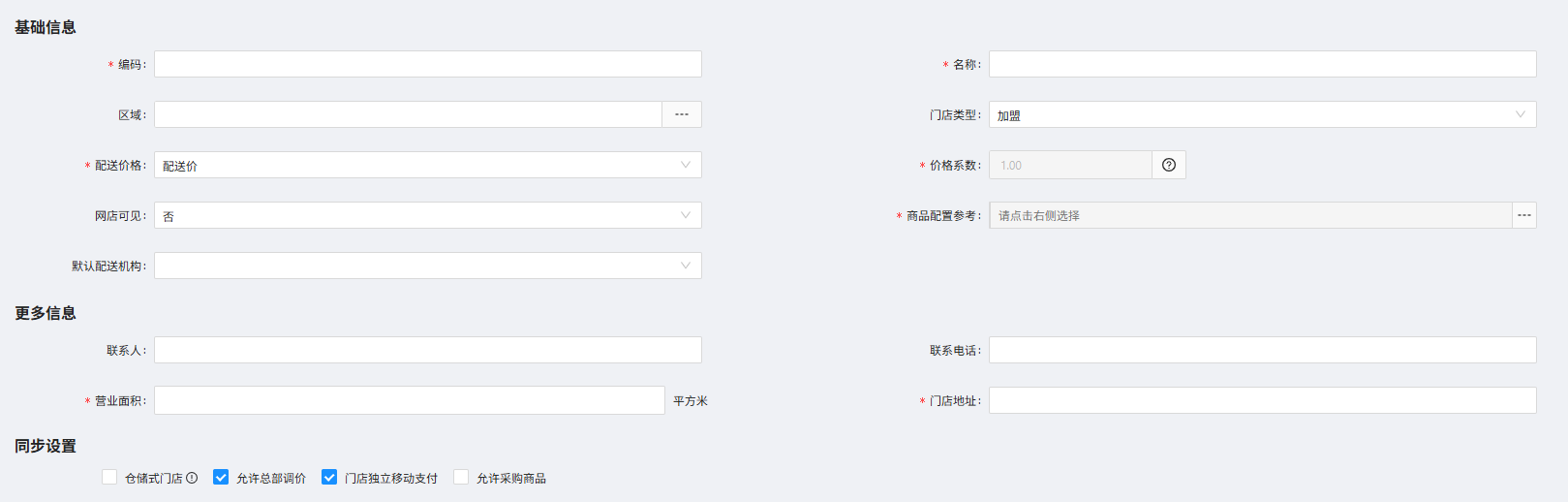Click the 联系电话 input field
The width and height of the screenshot is (1568, 502).
coord(1263,350)
